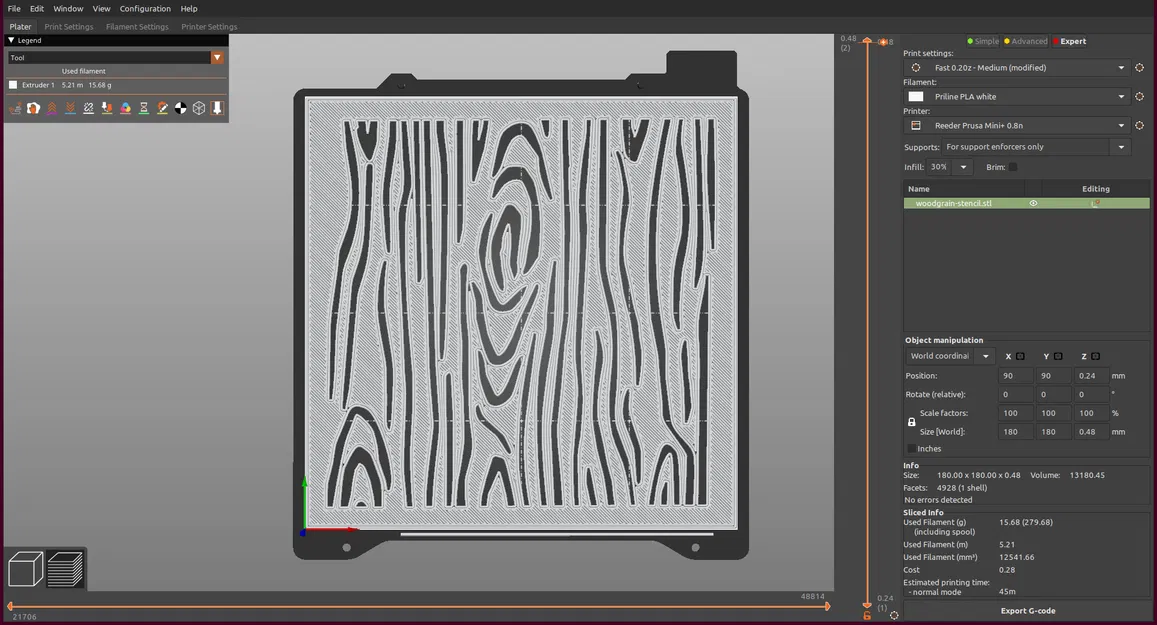
Task: Click the Rotate Z input field
Action: [x=1090, y=395]
